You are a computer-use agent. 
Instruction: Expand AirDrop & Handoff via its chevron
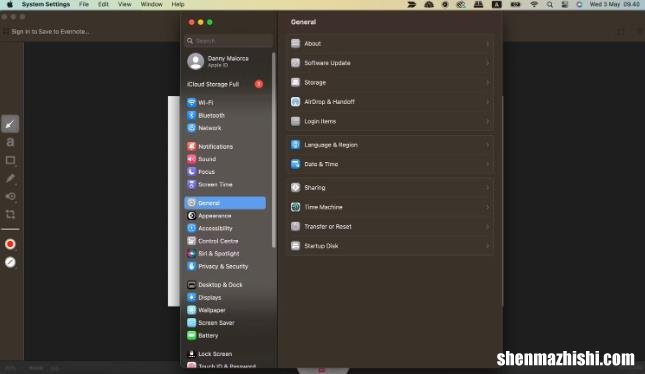click(487, 102)
